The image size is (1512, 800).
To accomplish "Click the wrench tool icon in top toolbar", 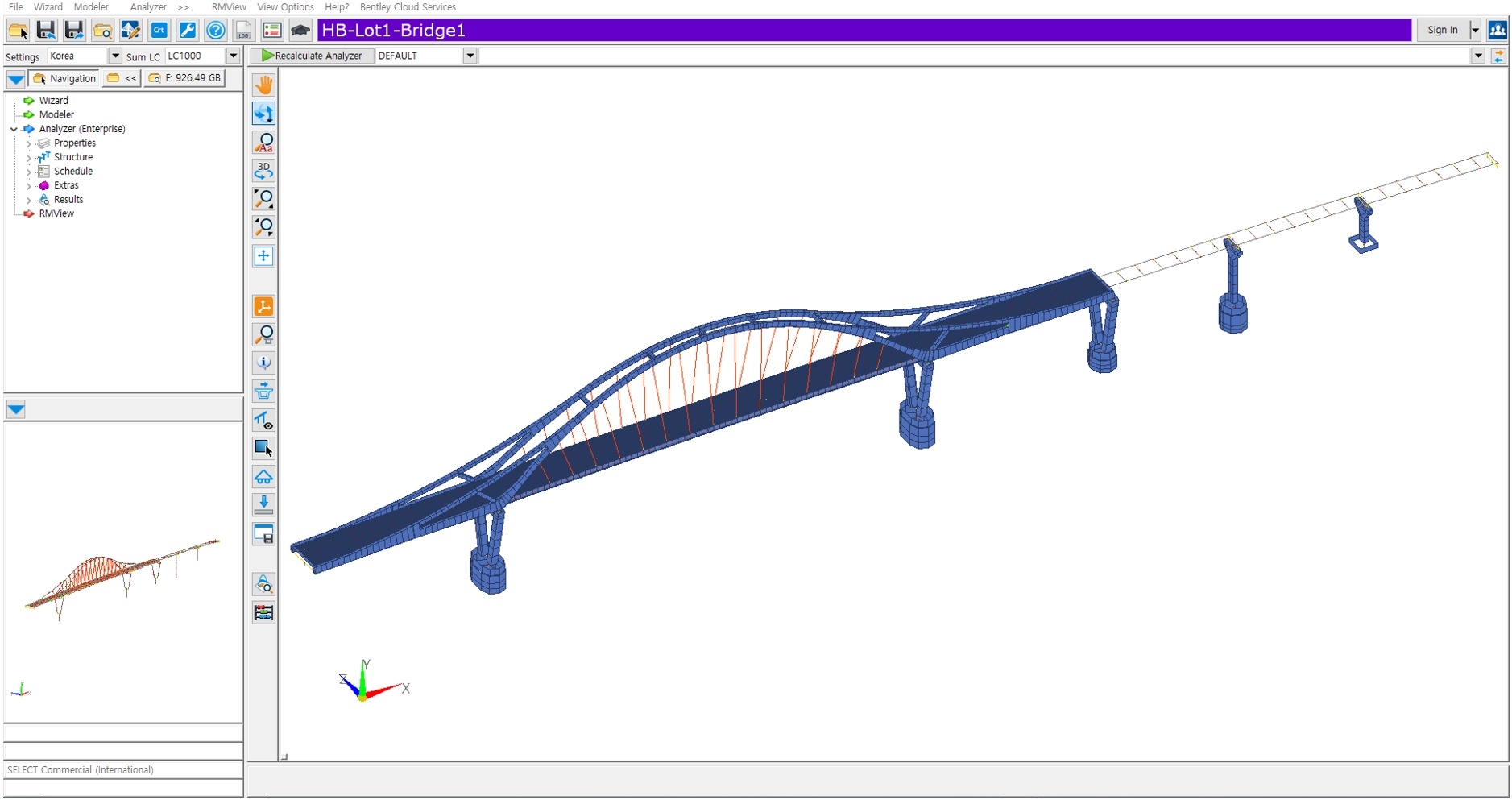I will (187, 31).
